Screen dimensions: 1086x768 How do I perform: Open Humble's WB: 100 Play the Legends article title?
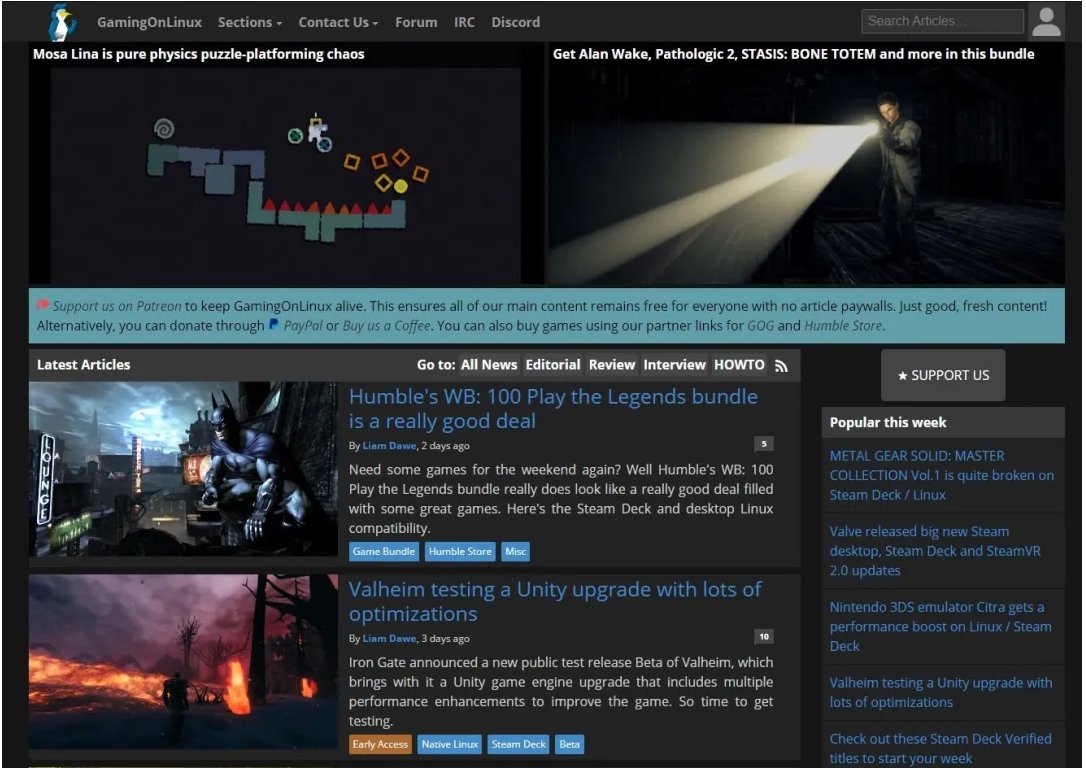pos(553,409)
